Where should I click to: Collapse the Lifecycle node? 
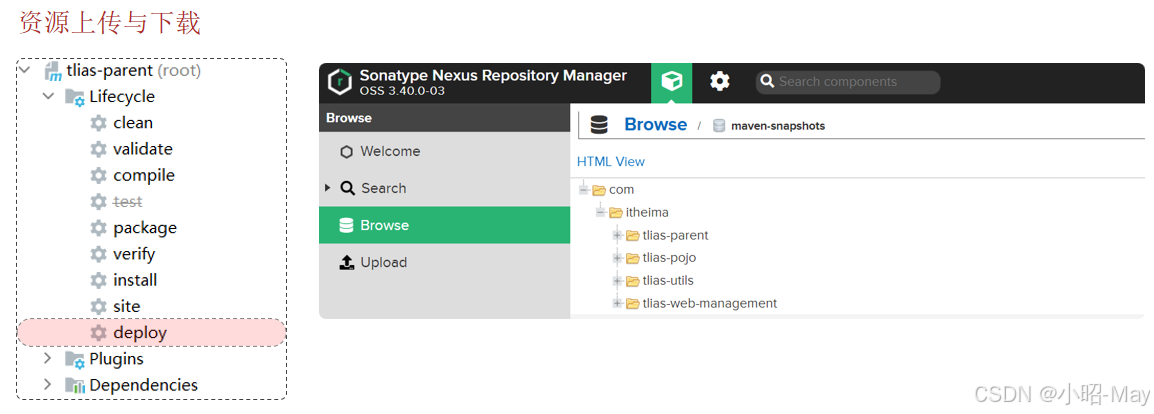click(x=48, y=96)
